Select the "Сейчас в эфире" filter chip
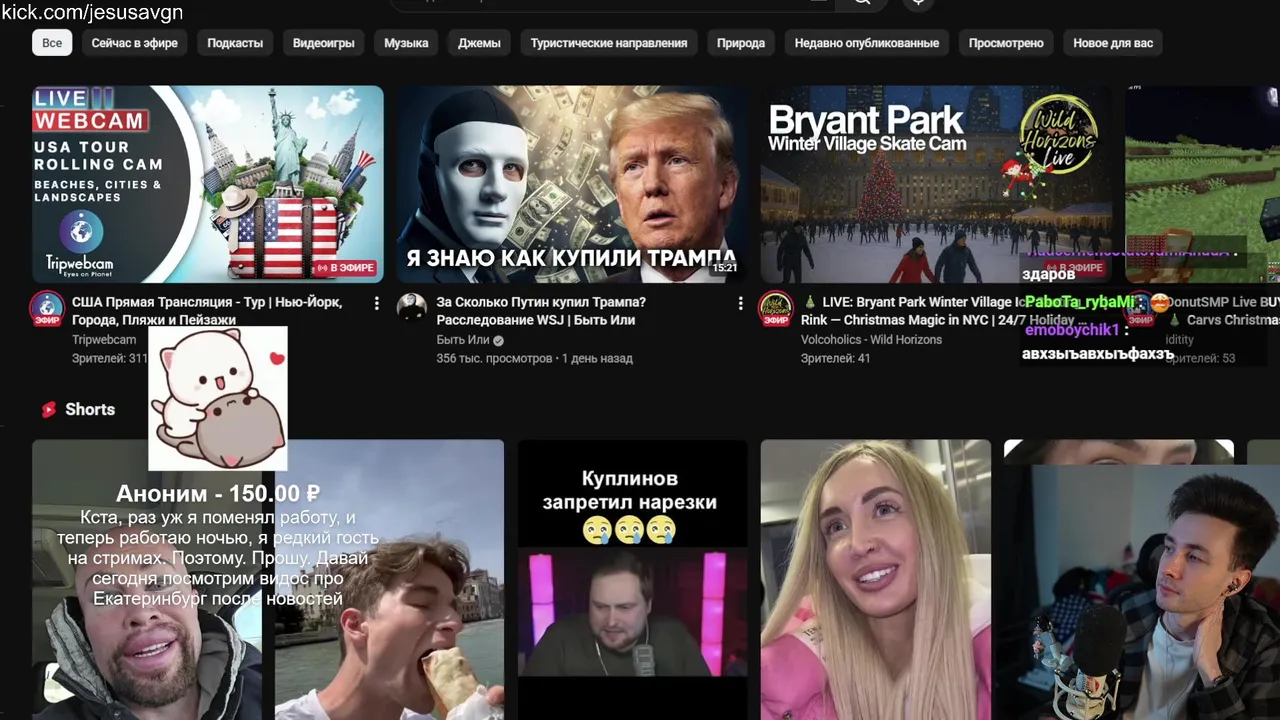 (x=135, y=43)
